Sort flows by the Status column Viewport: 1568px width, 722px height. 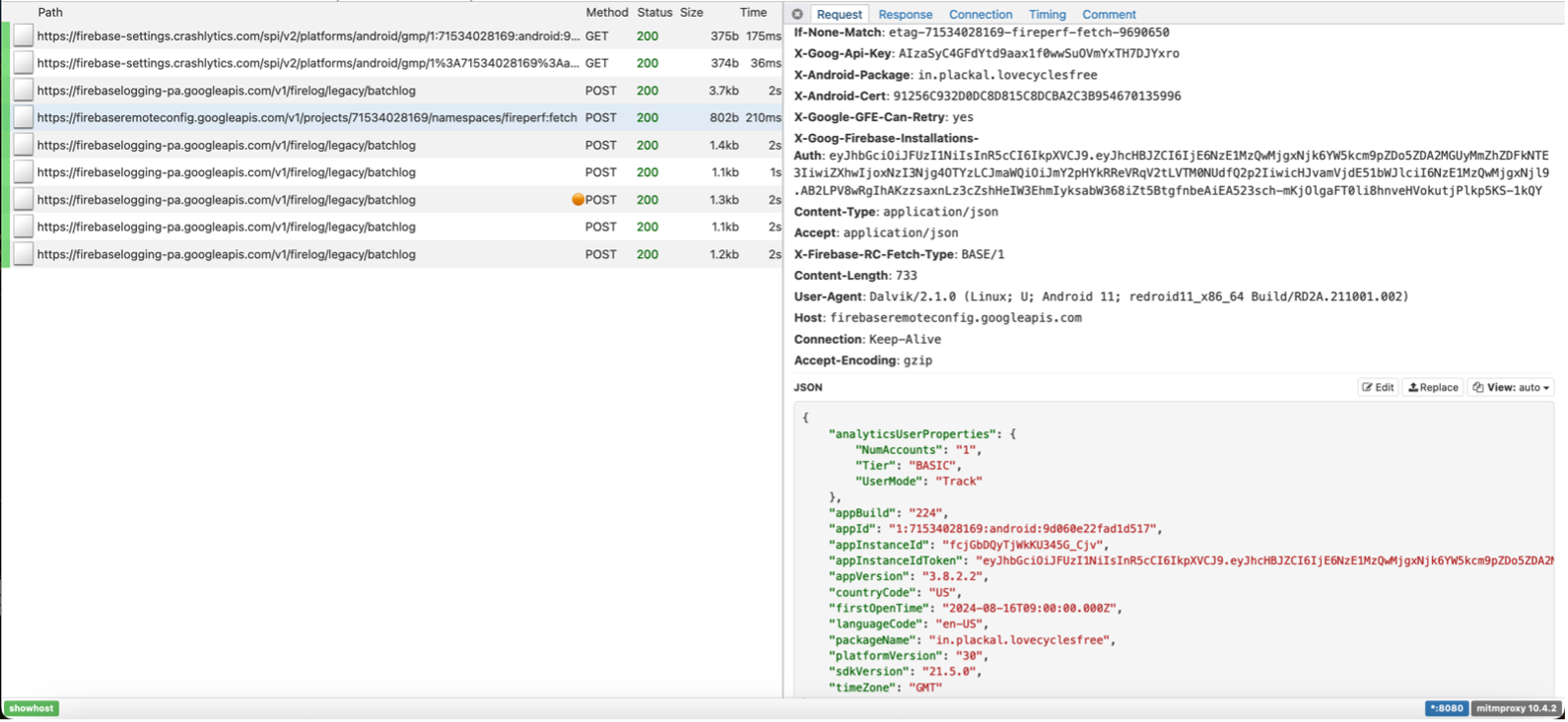[654, 13]
